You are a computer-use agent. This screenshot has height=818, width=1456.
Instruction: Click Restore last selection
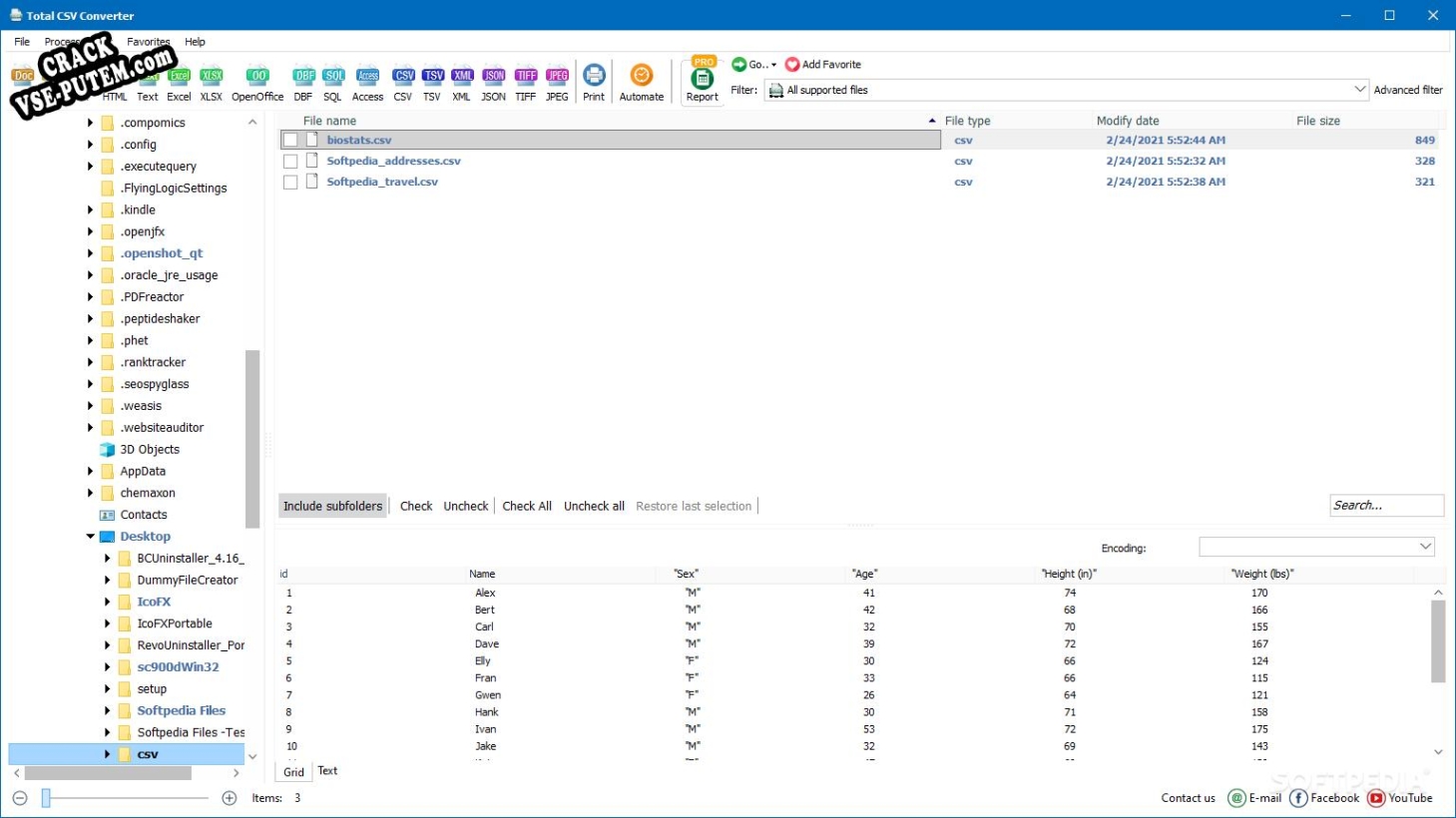(x=694, y=506)
